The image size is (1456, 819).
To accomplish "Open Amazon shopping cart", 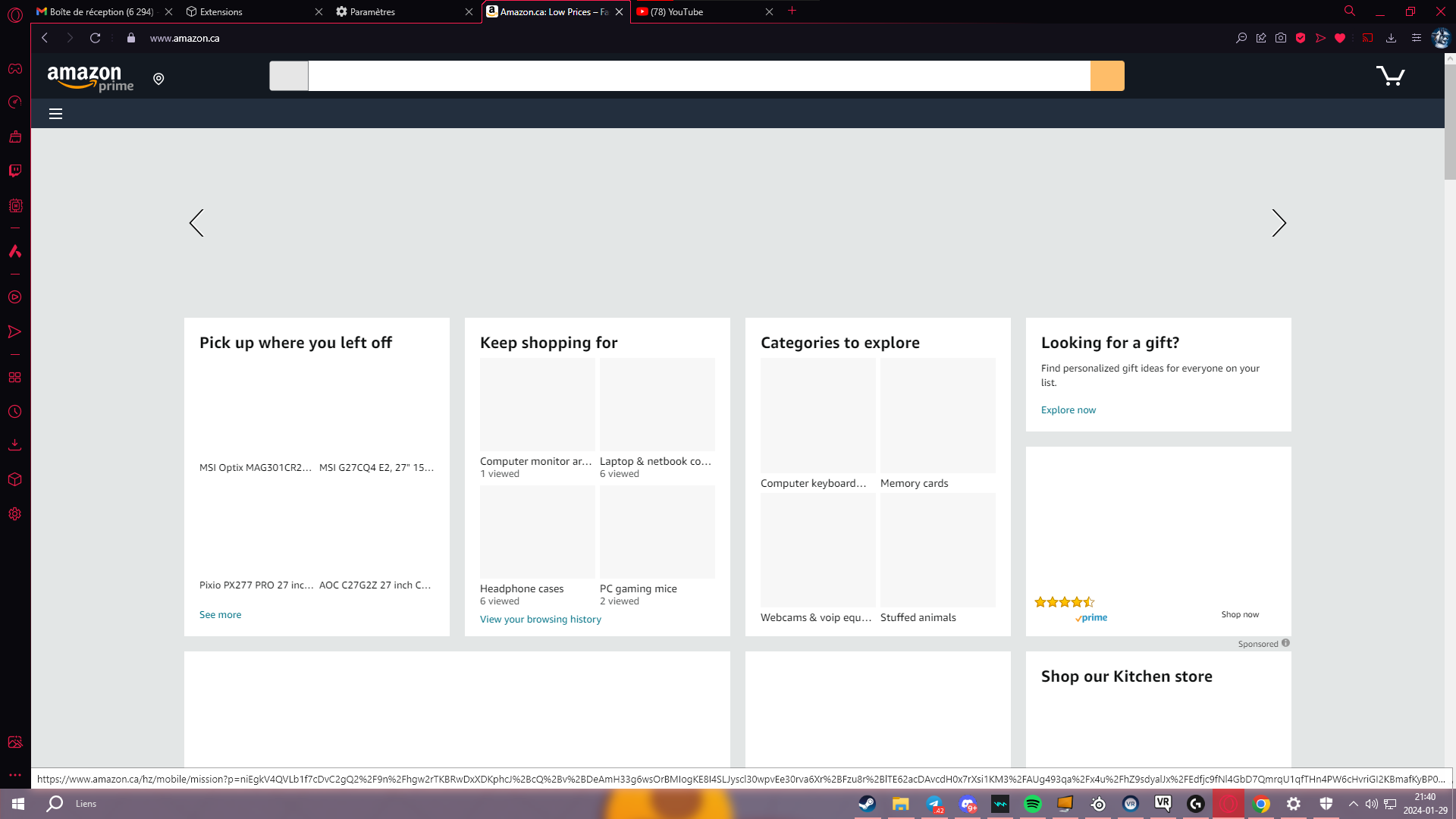I will click(x=1391, y=76).
